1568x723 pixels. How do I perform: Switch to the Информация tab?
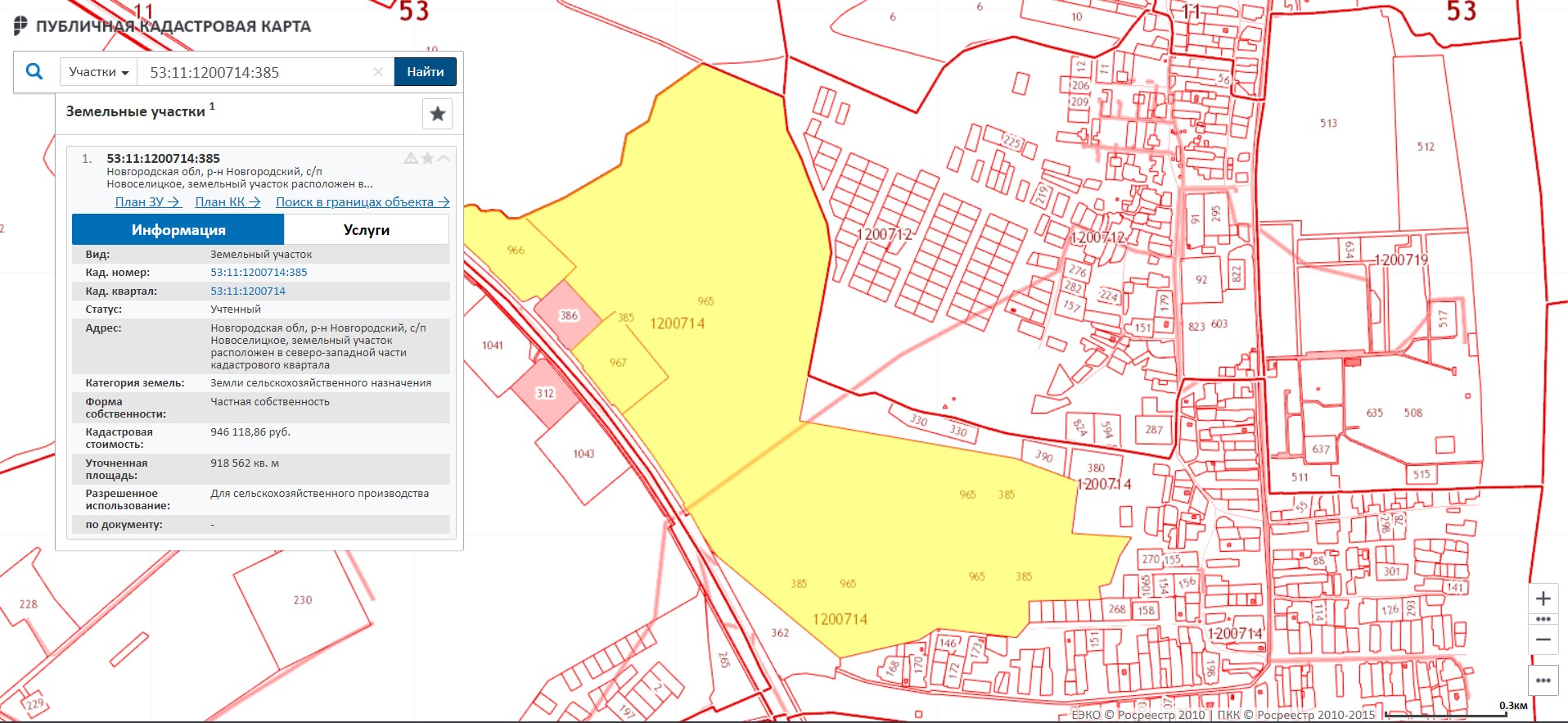point(178,230)
